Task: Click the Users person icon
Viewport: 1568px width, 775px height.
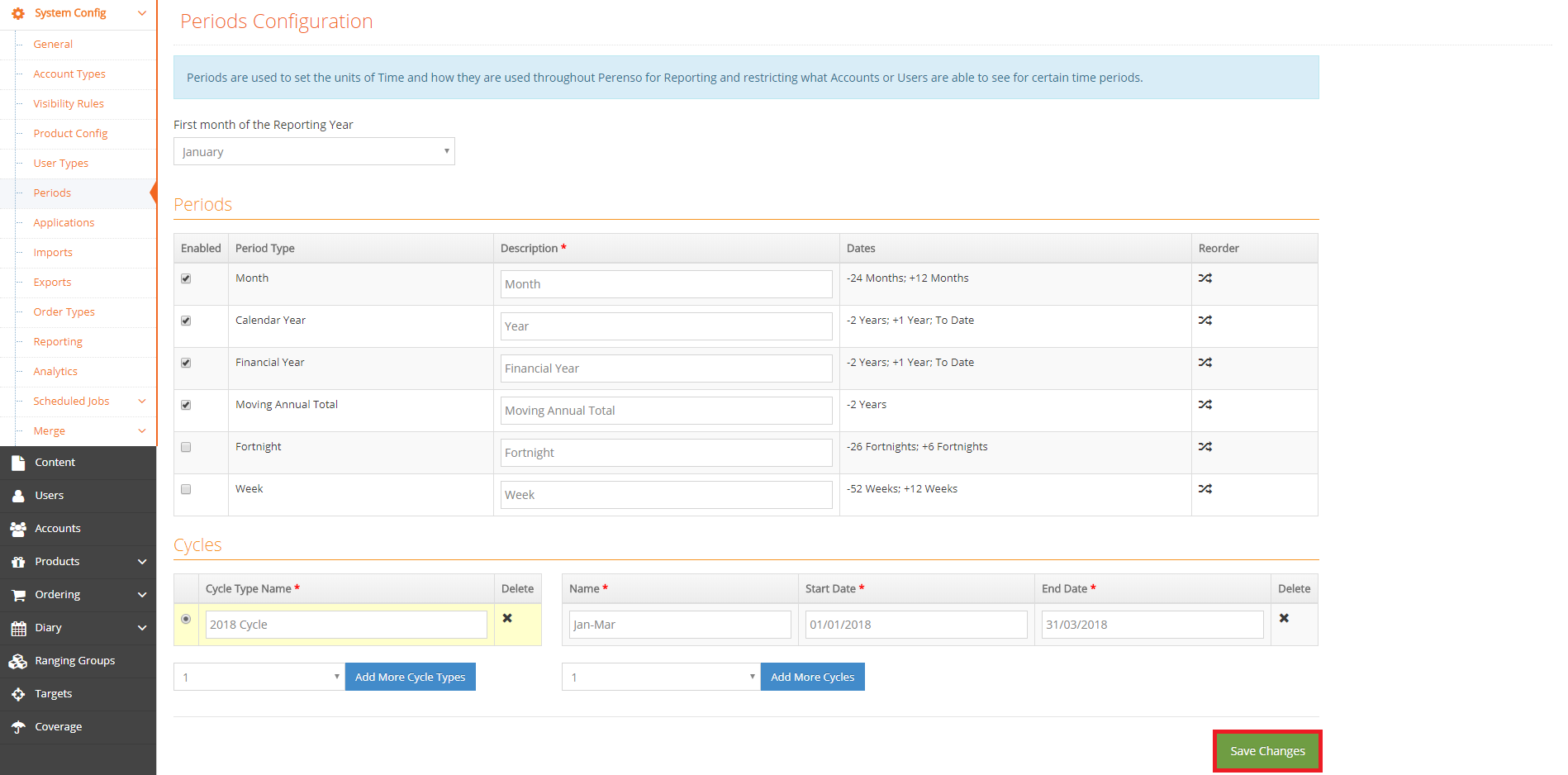Action: tap(18, 496)
